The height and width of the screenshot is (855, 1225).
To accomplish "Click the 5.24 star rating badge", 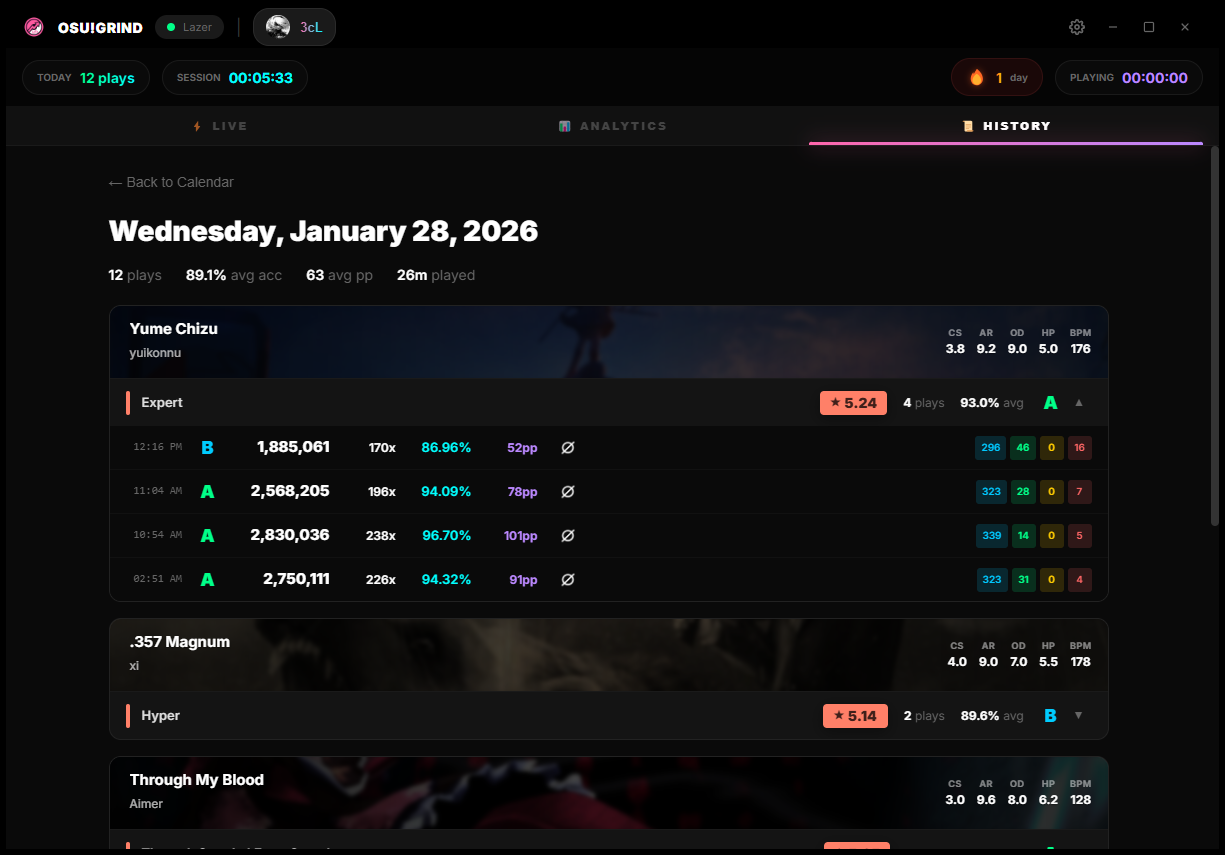I will coord(852,403).
